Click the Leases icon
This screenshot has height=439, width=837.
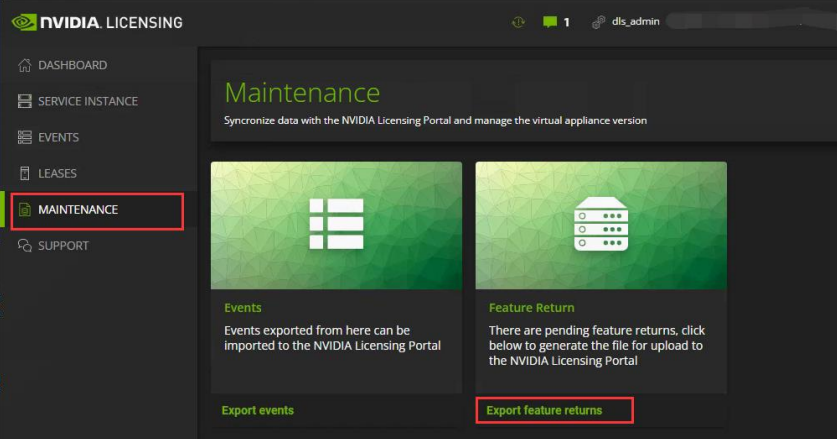click(25, 173)
